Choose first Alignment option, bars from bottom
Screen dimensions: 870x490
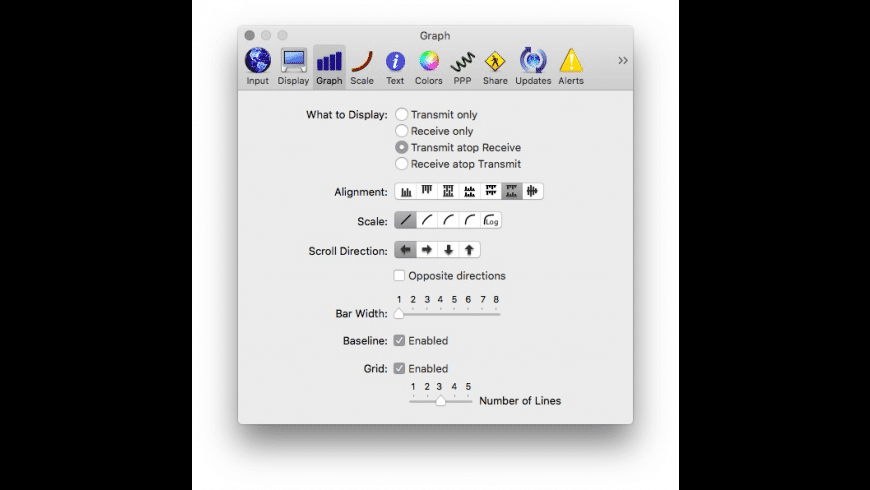click(x=406, y=191)
